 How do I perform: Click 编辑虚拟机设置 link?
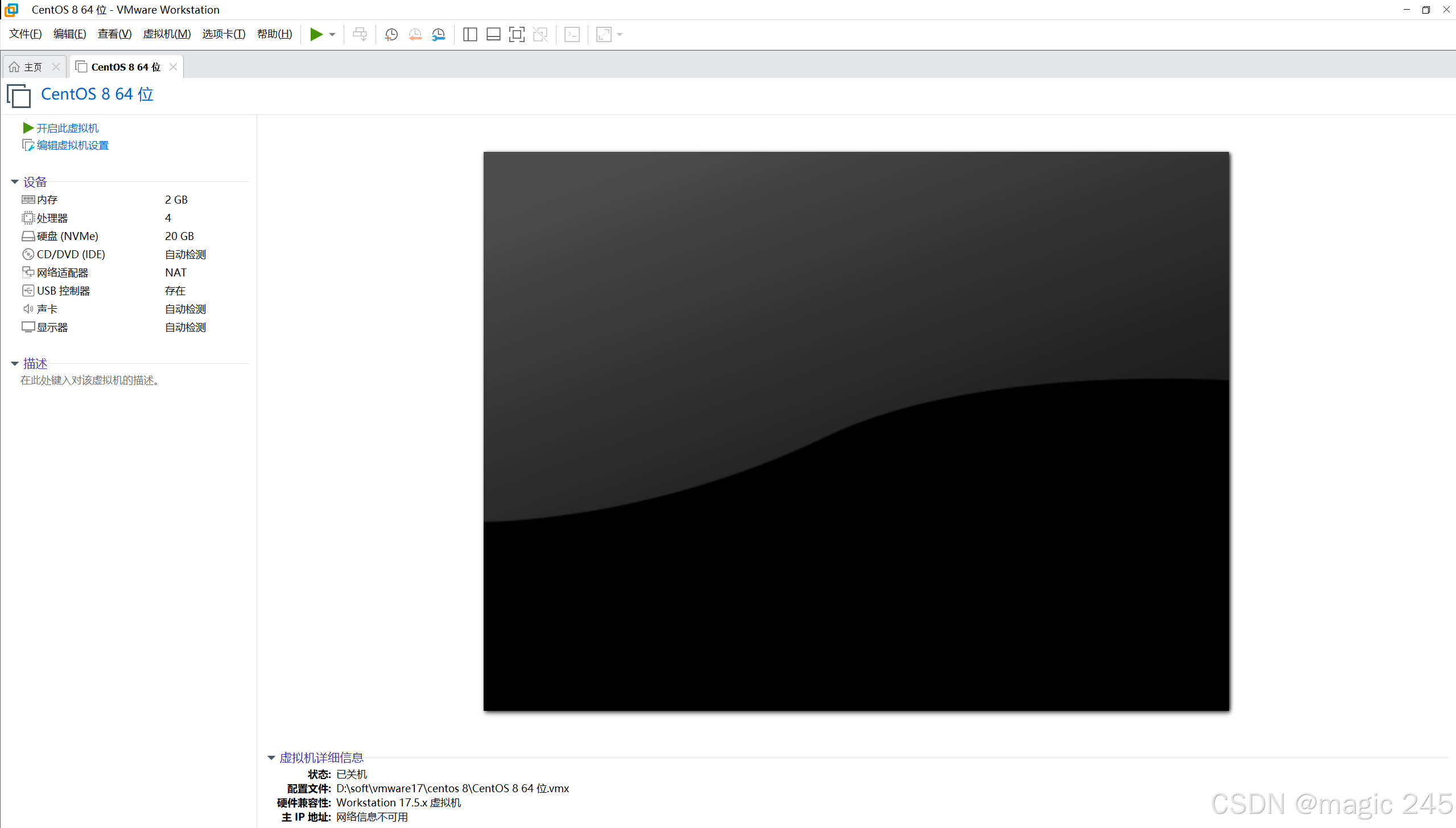(72, 146)
